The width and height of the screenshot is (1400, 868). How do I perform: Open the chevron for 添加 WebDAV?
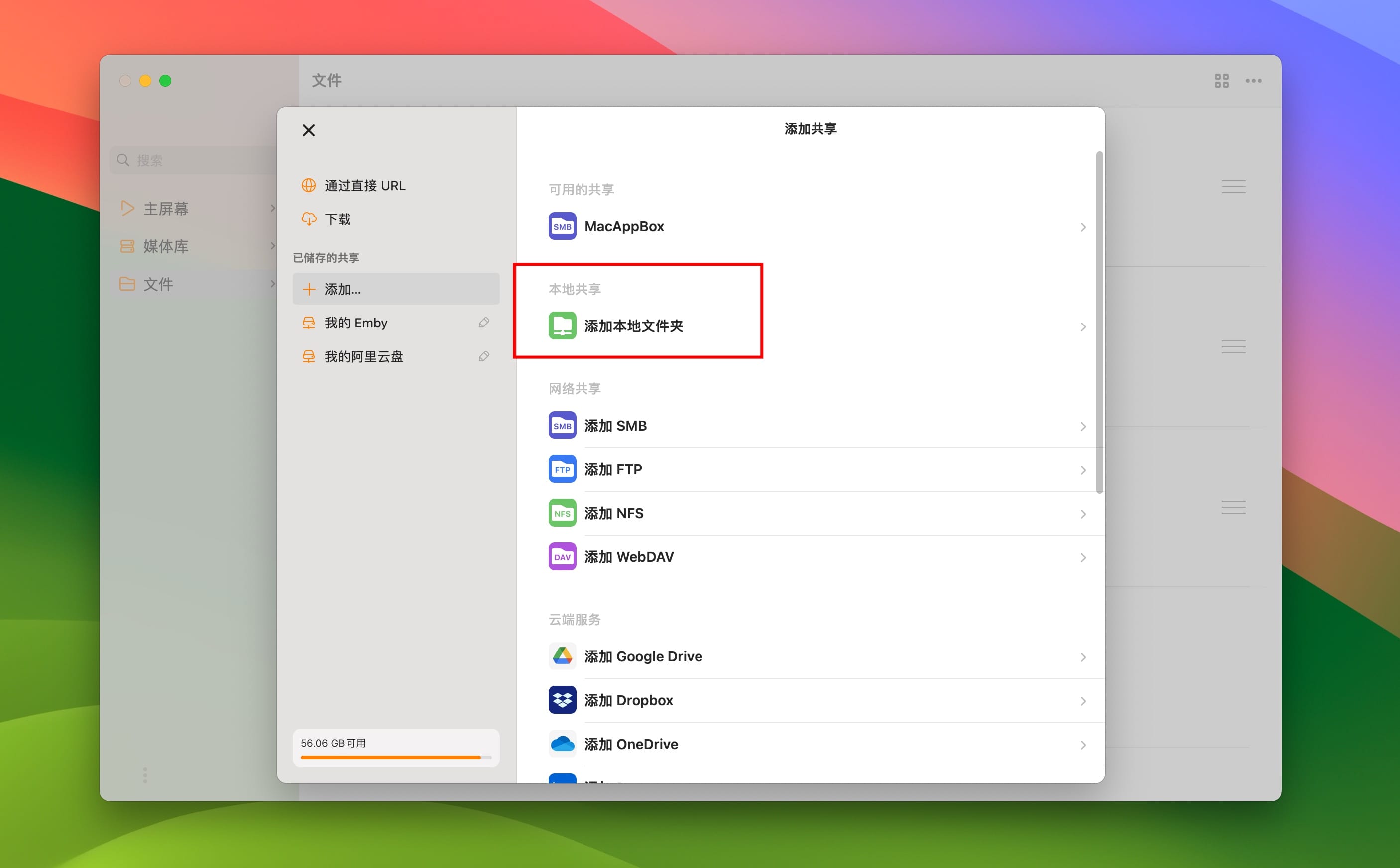[x=1083, y=557]
